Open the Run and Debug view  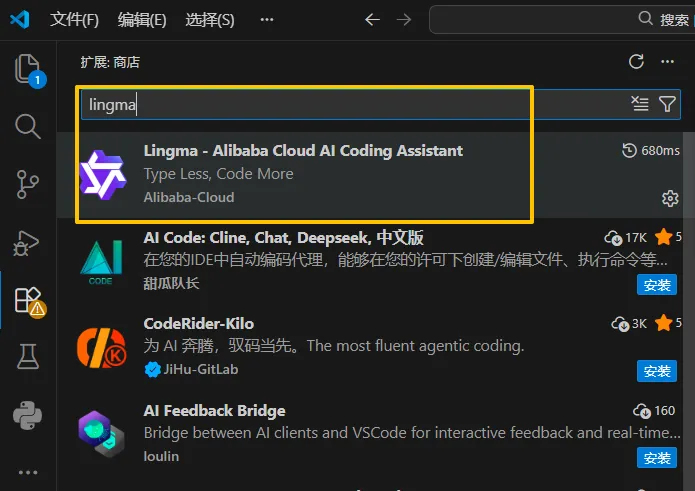[x=28, y=241]
